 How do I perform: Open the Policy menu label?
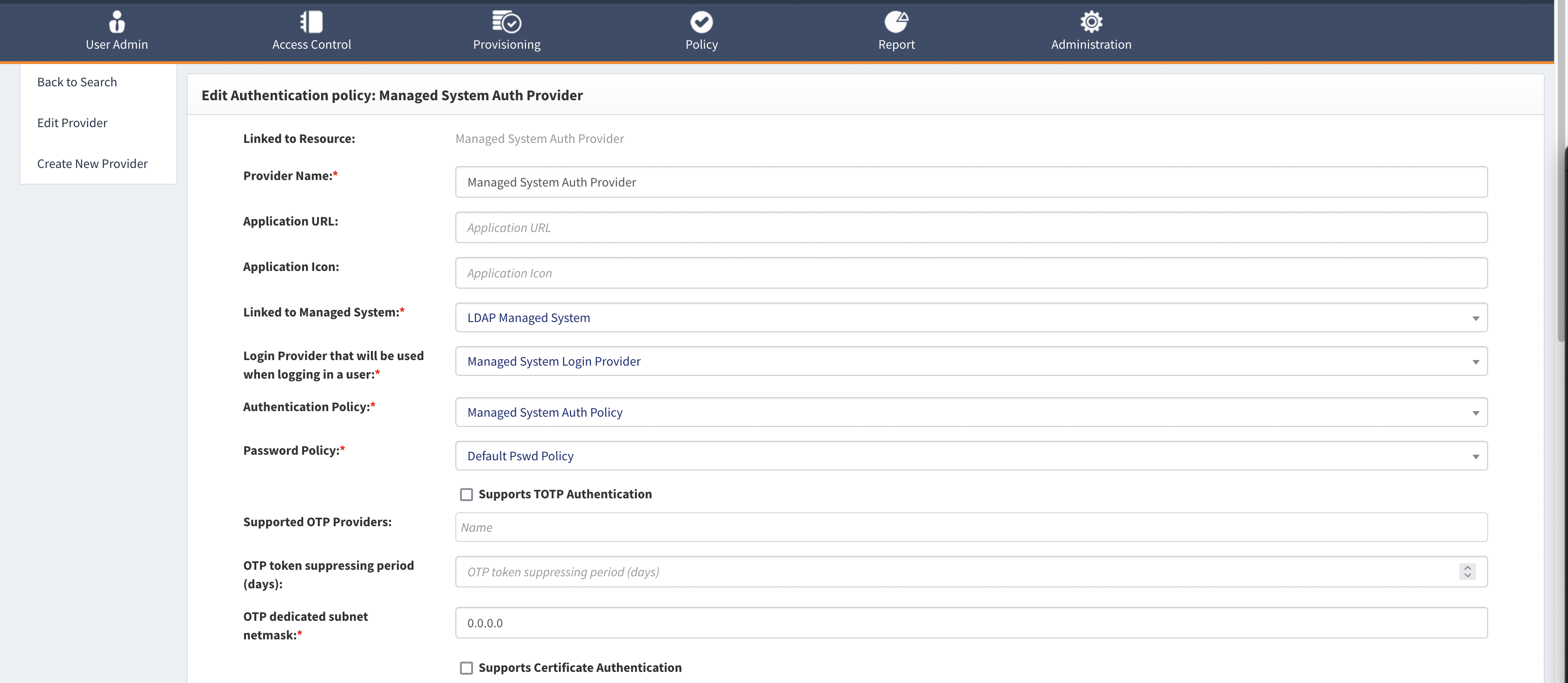(x=701, y=45)
